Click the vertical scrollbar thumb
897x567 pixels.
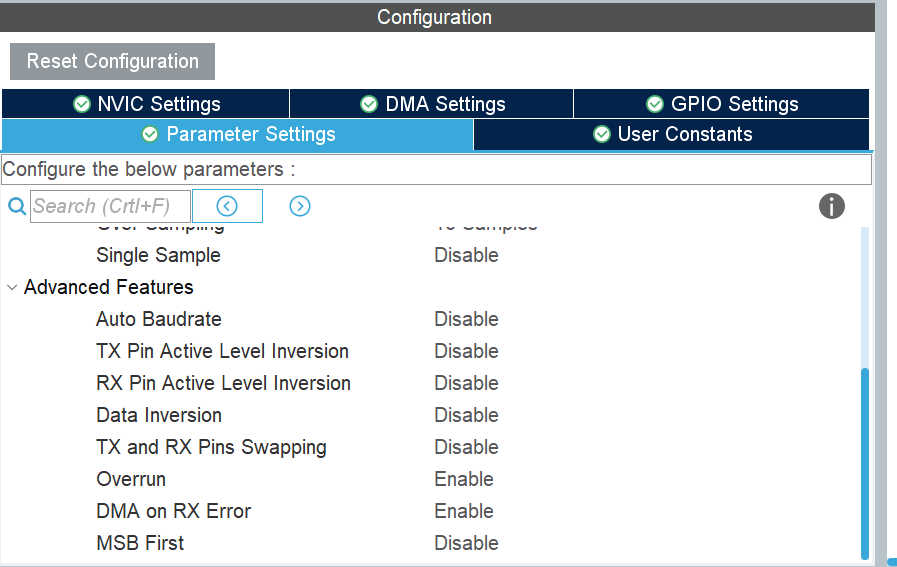click(865, 462)
